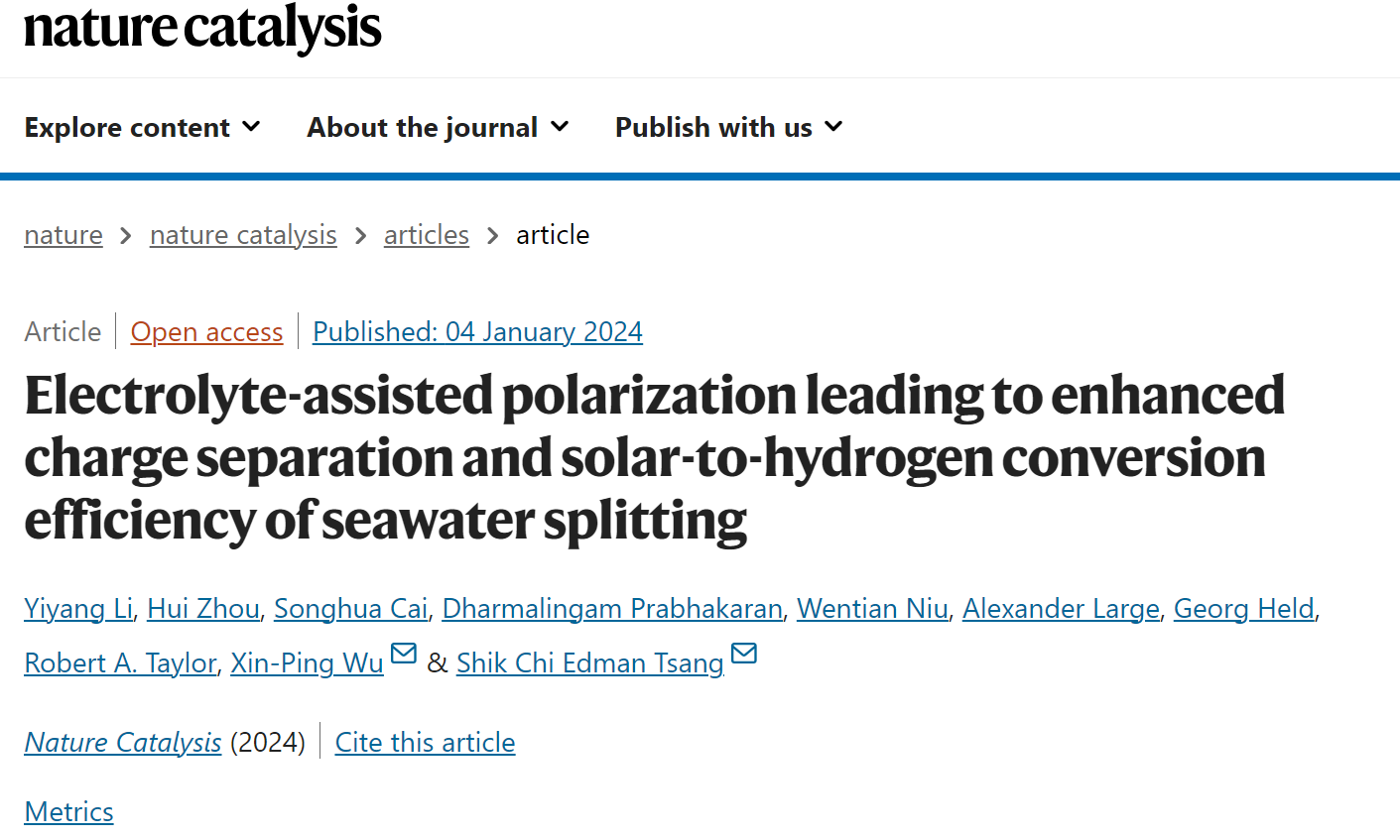Image resolution: width=1400 pixels, height=840 pixels.
Task: Click the Published: 04 January 2024 link
Action: click(477, 331)
